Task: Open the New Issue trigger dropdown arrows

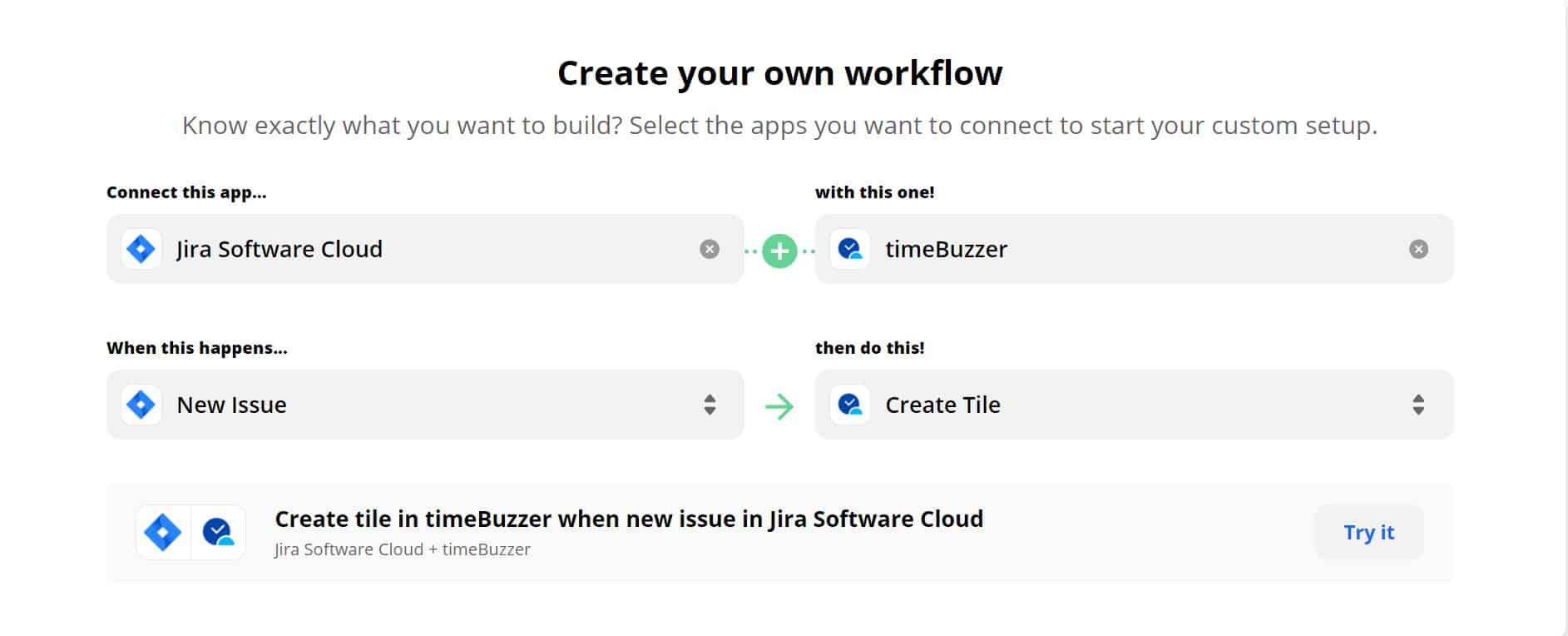Action: click(710, 405)
